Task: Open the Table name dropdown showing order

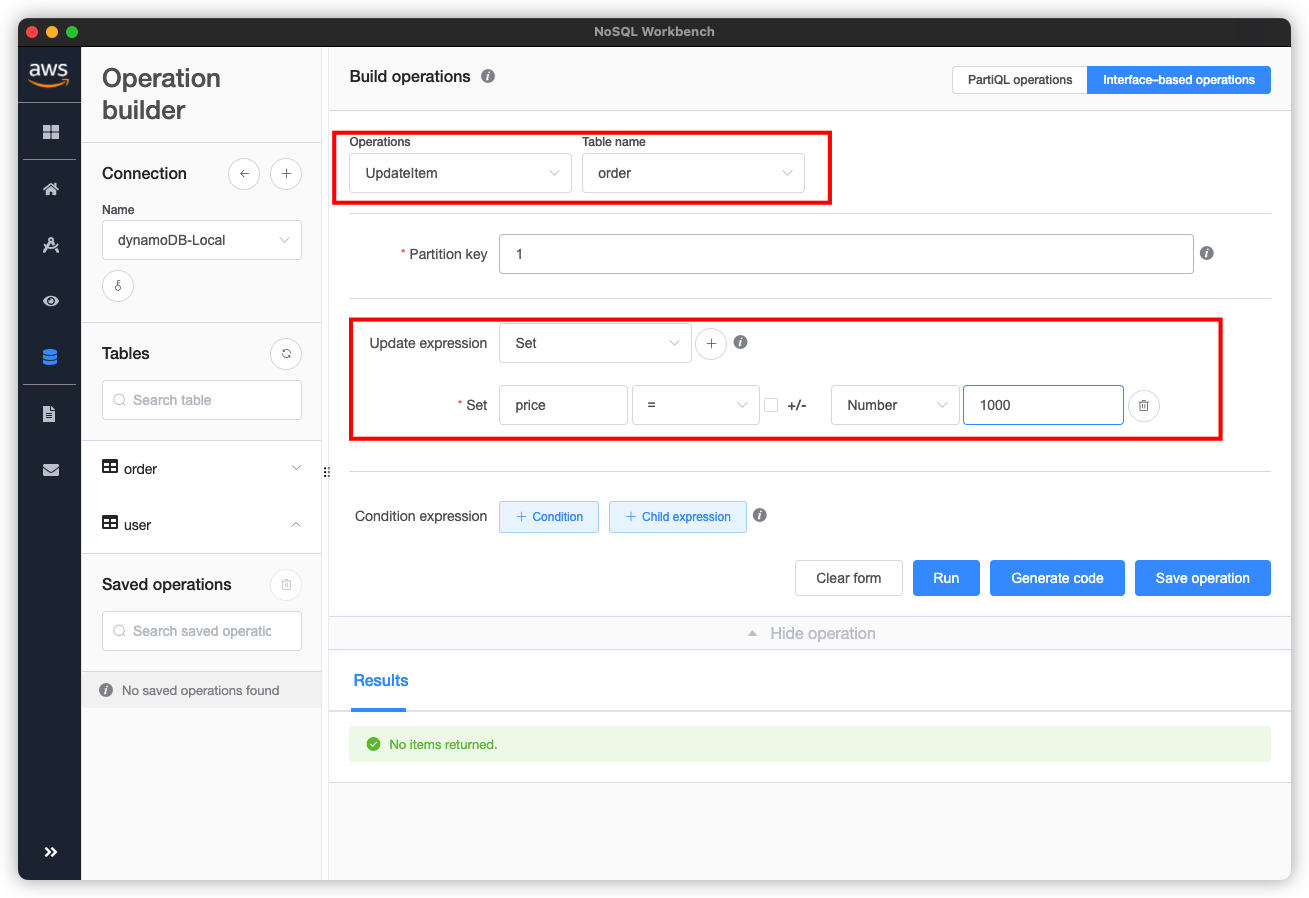Action: click(x=693, y=173)
